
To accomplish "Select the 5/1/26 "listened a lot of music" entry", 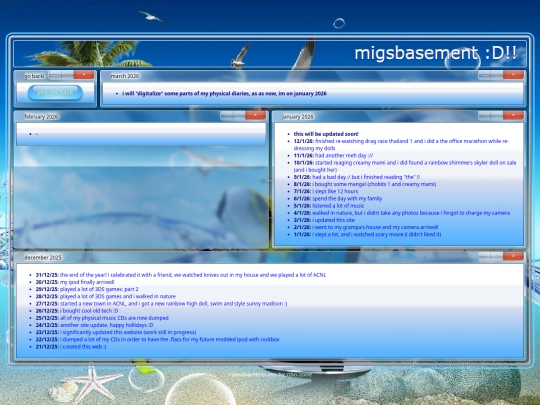I will [329, 206].
